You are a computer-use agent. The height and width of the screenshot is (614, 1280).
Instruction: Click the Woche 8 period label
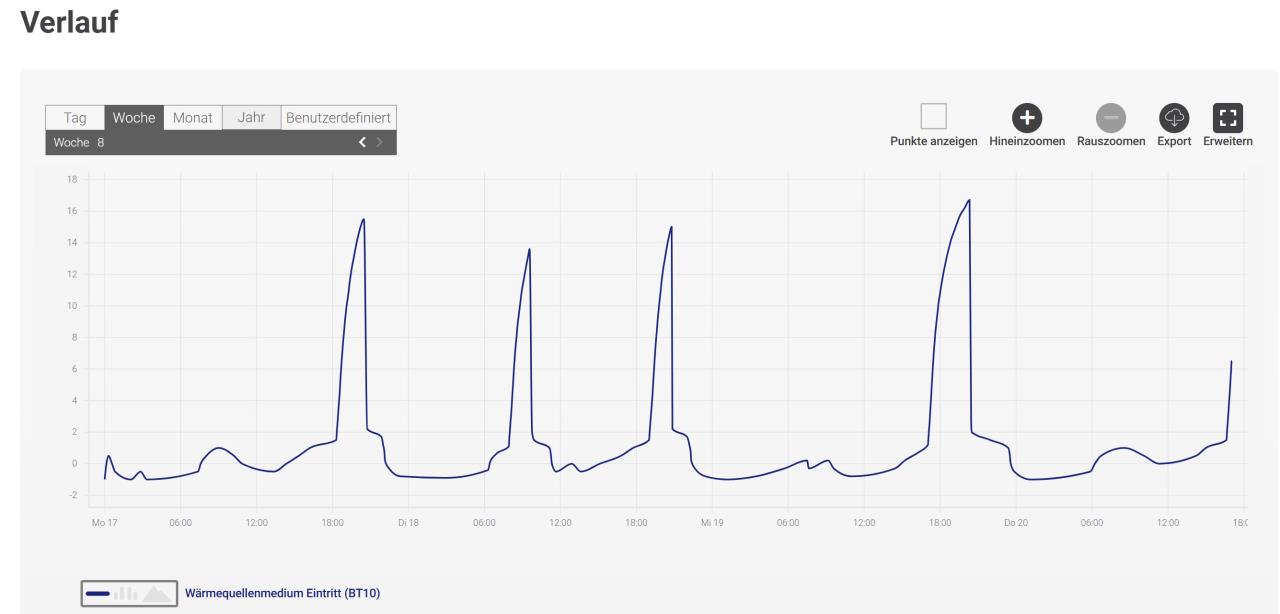coord(80,143)
